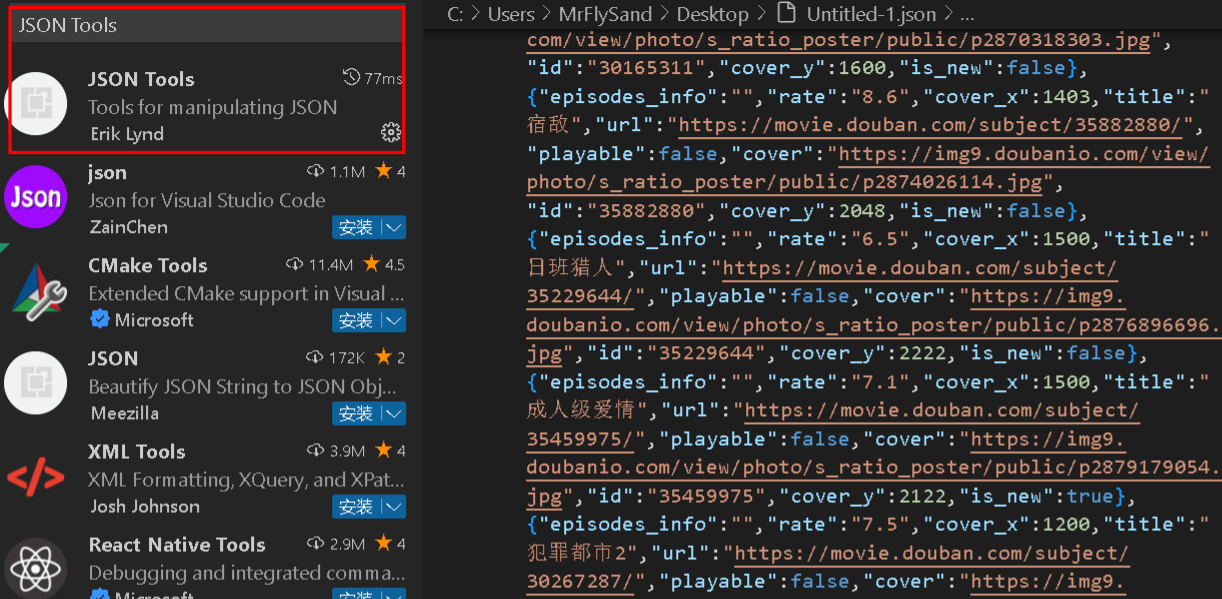Install the XML Tools extension

click(x=356, y=507)
